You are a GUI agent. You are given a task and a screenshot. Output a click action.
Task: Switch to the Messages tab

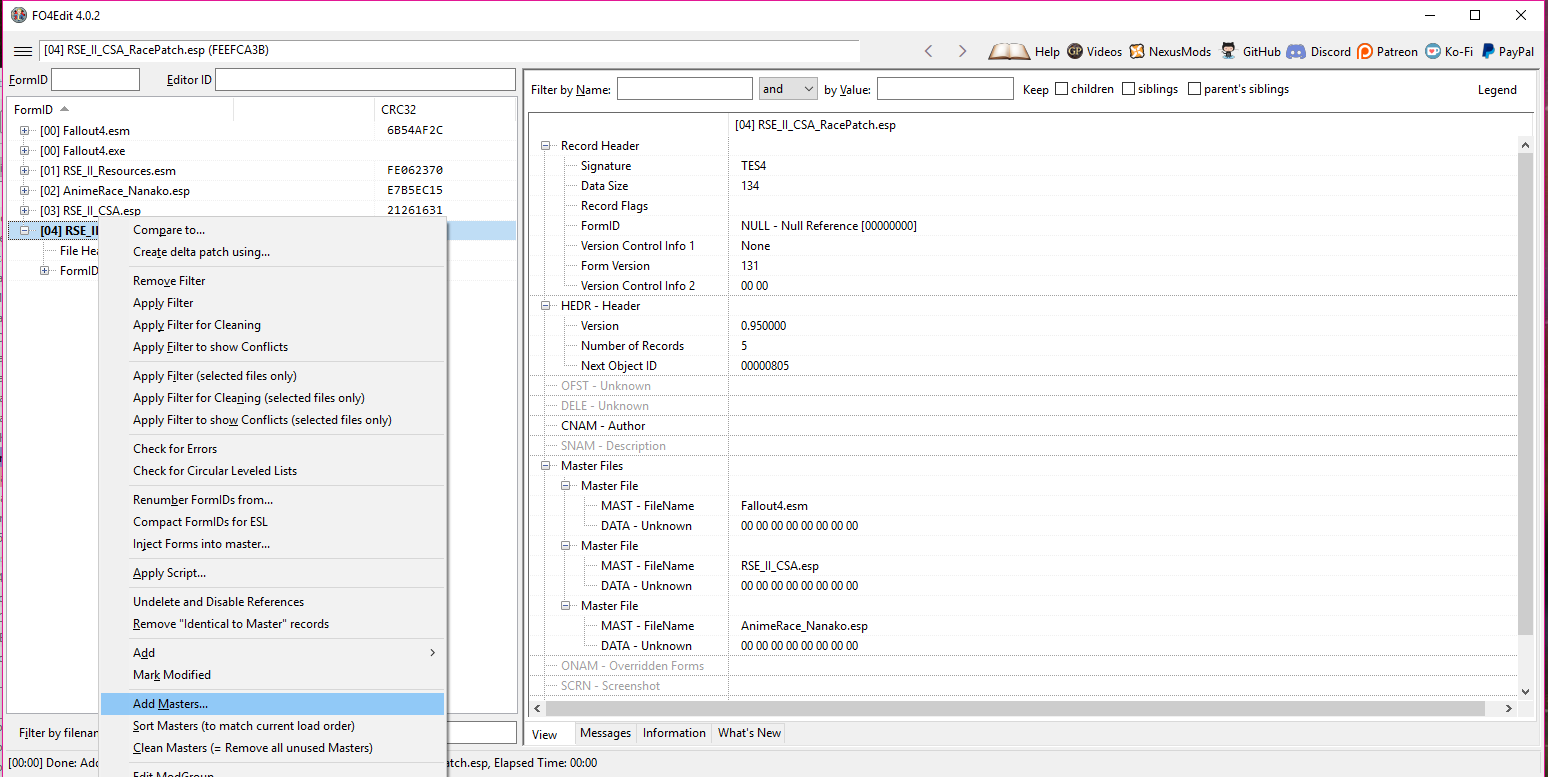tap(606, 733)
